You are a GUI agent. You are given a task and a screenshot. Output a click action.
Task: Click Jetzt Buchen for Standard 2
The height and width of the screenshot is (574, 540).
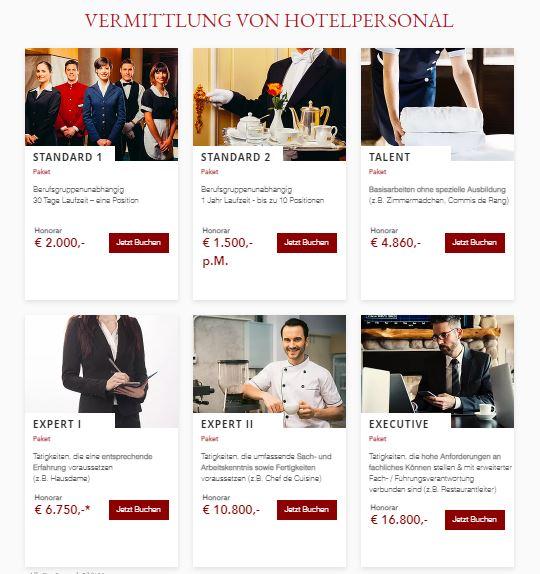click(307, 243)
